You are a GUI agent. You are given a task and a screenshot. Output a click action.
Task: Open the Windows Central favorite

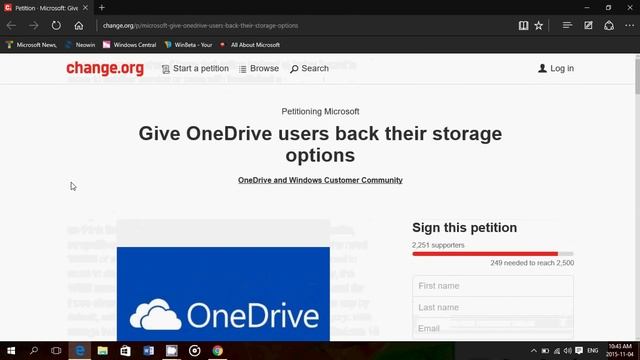pos(129,45)
